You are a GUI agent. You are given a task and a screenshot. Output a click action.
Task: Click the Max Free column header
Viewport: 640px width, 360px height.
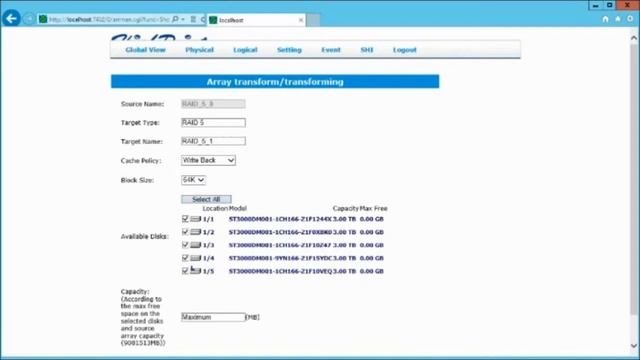373,209
